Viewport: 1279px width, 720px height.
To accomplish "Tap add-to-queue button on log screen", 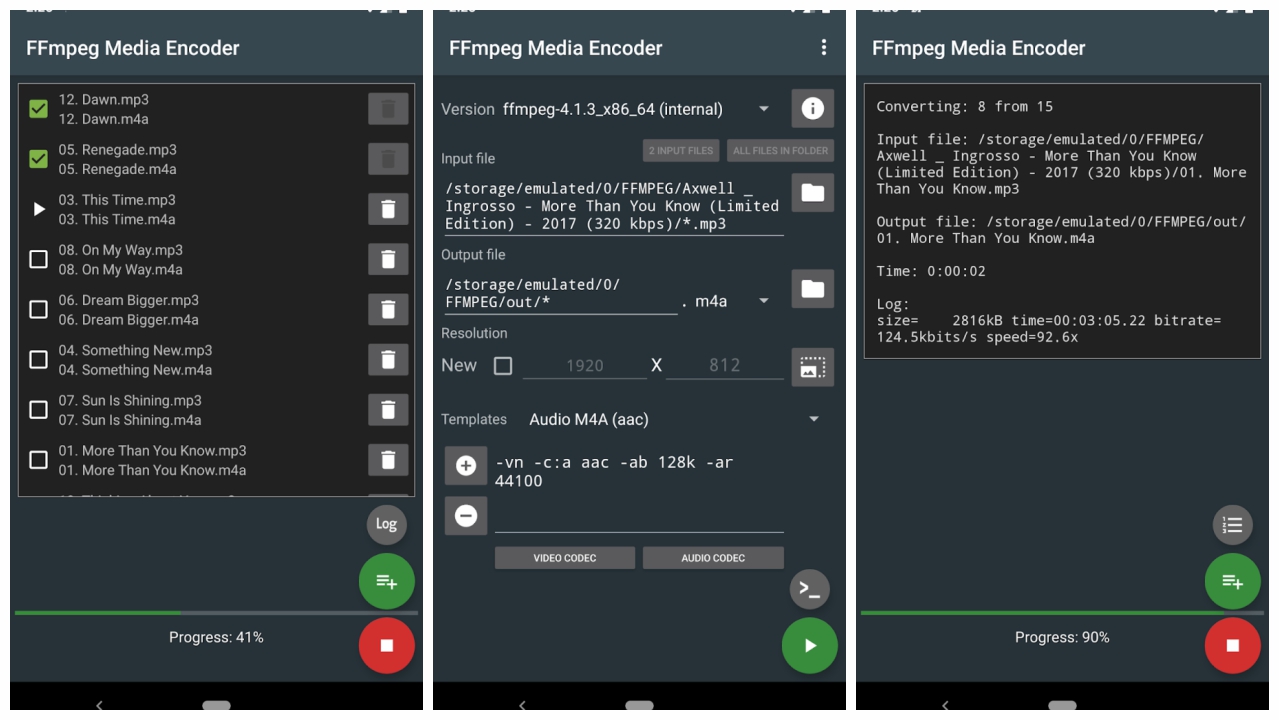I will pyautogui.click(x=1232, y=581).
